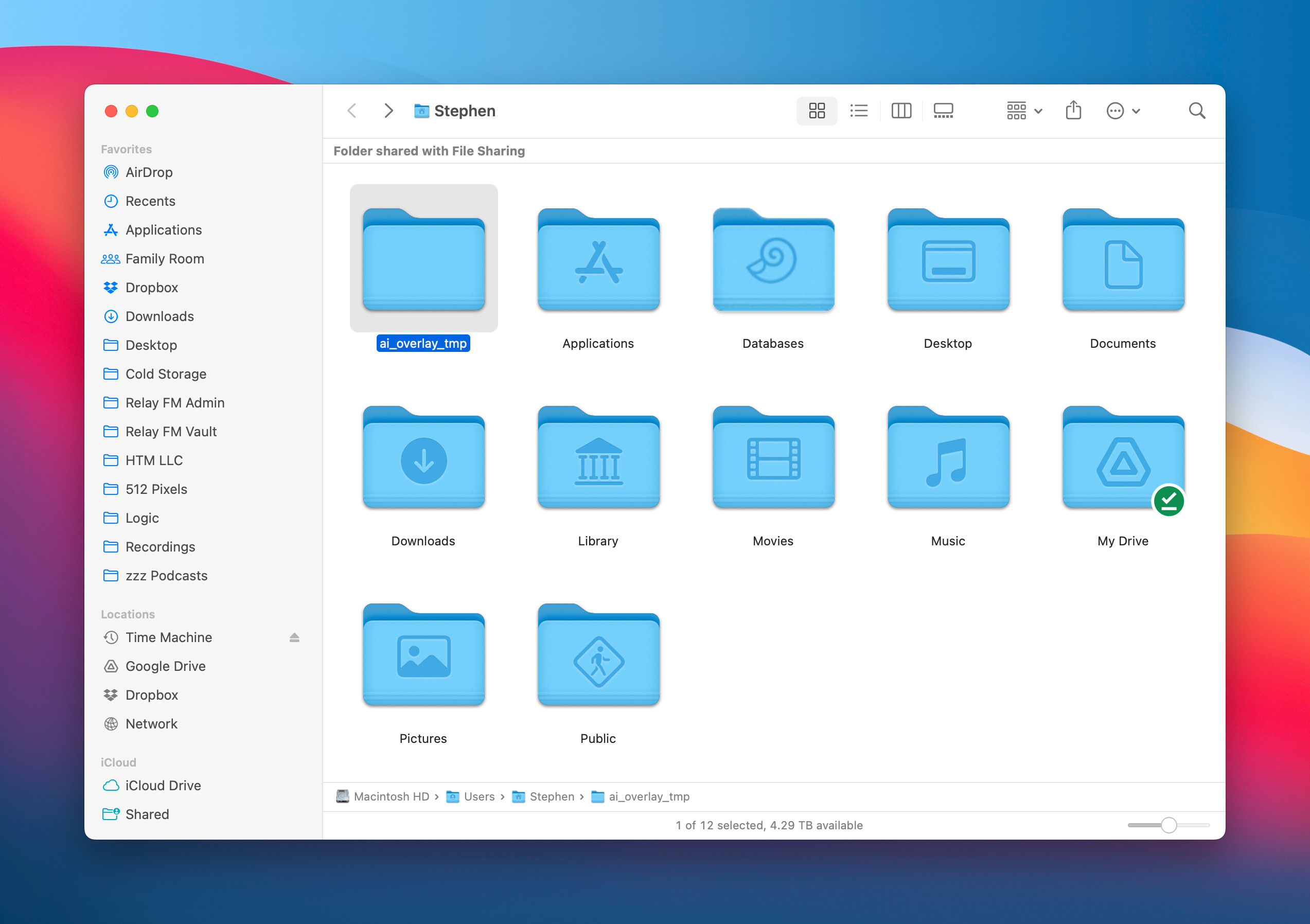Click the Search magnifier icon

click(1196, 111)
